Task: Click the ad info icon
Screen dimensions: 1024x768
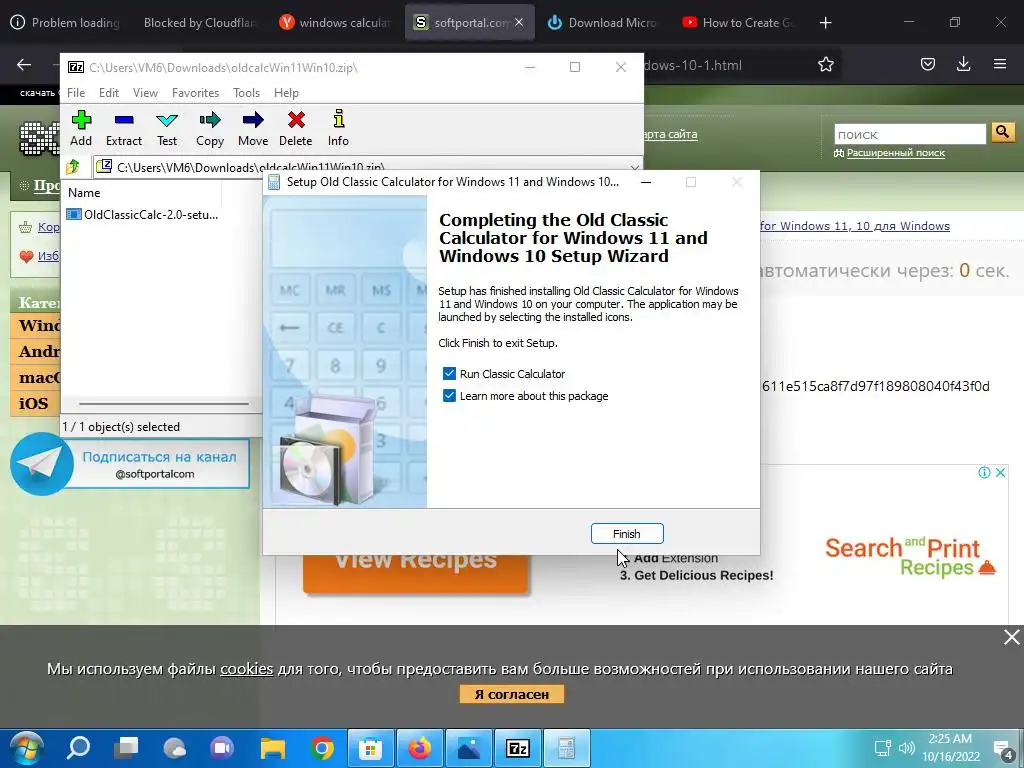Action: (x=984, y=472)
